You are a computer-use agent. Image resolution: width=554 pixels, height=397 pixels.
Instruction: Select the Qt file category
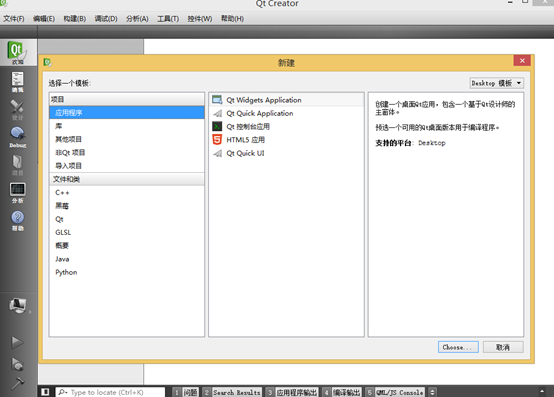(x=127, y=219)
